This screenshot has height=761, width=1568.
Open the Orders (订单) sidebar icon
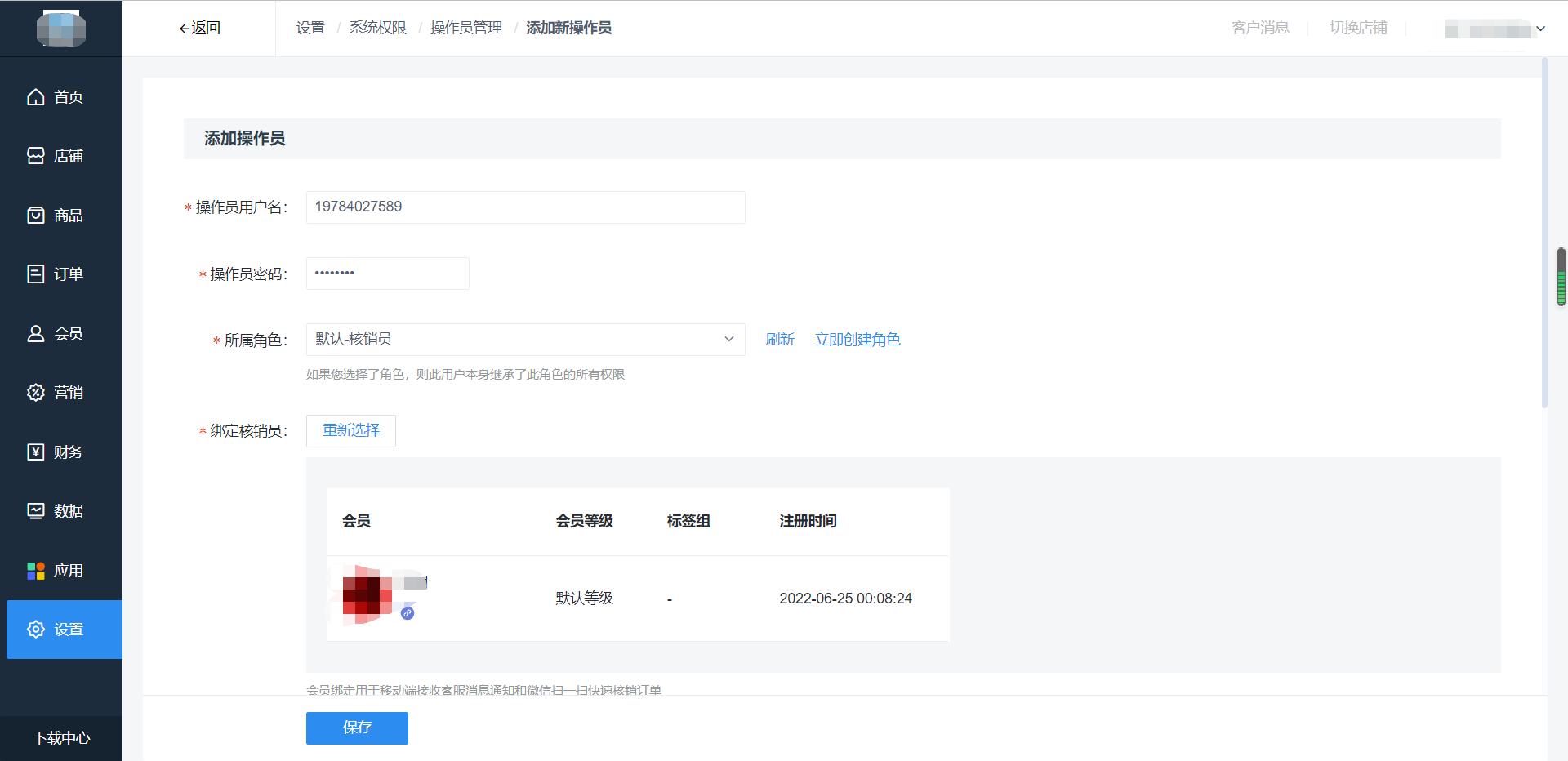point(36,274)
